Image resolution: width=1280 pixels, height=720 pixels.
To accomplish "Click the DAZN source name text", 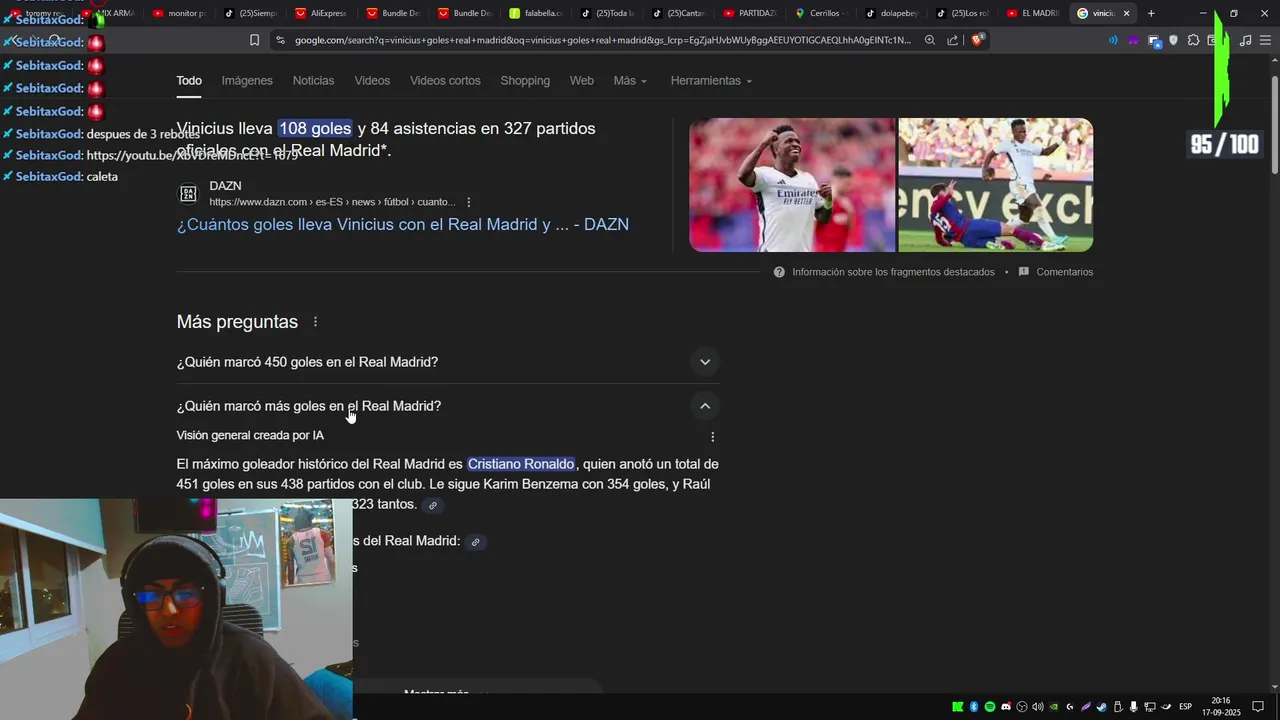I will coord(225,186).
